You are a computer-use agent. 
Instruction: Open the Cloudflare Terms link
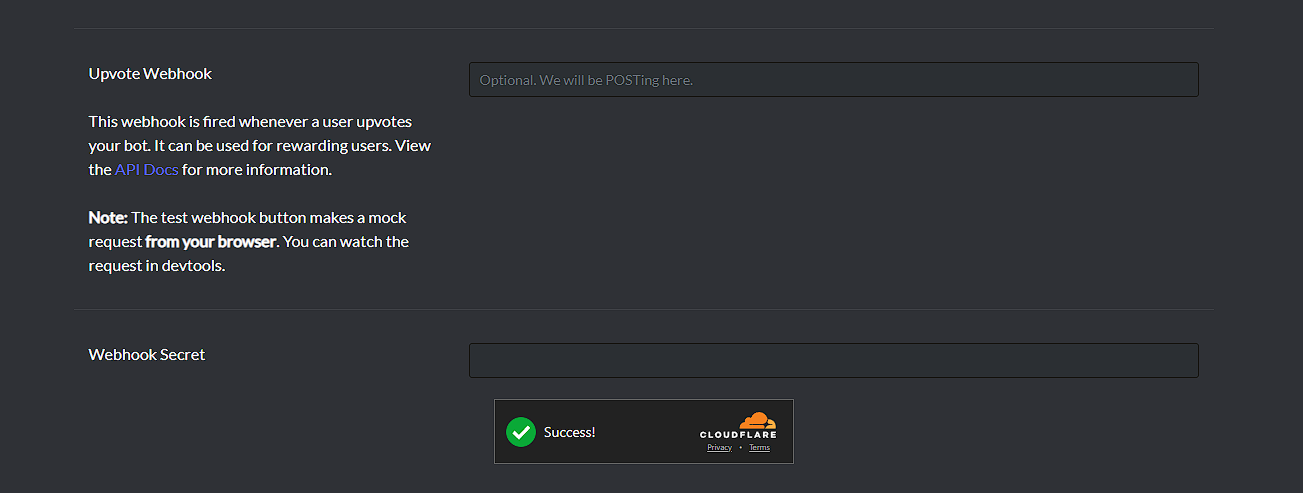point(759,448)
